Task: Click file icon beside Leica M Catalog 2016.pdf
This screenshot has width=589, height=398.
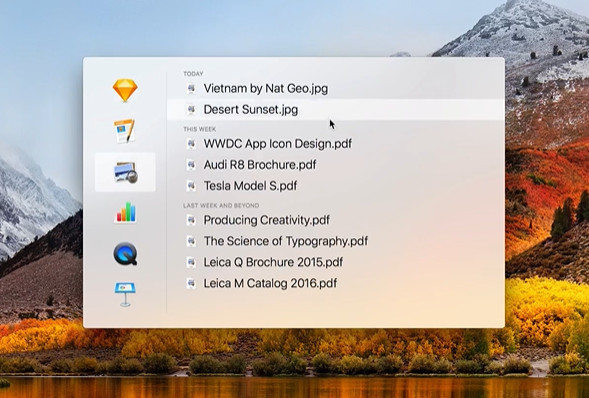Action: click(x=191, y=283)
